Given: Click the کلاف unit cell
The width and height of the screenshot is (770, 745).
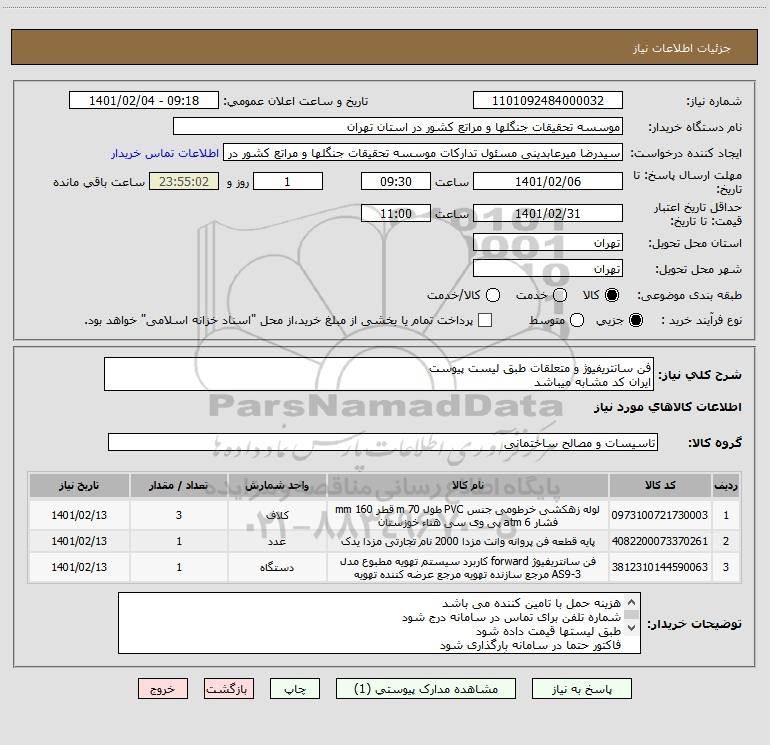Looking at the screenshot, I should click(277, 515).
